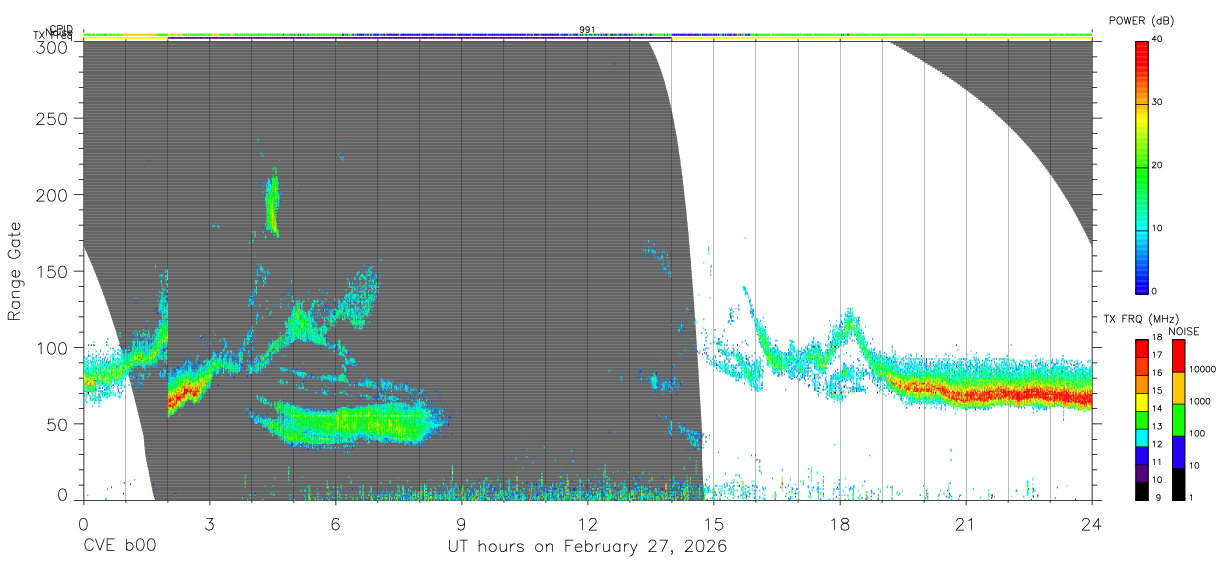Click the 200 tick on Range Gate axis
1228x567 pixels.
click(x=50, y=194)
